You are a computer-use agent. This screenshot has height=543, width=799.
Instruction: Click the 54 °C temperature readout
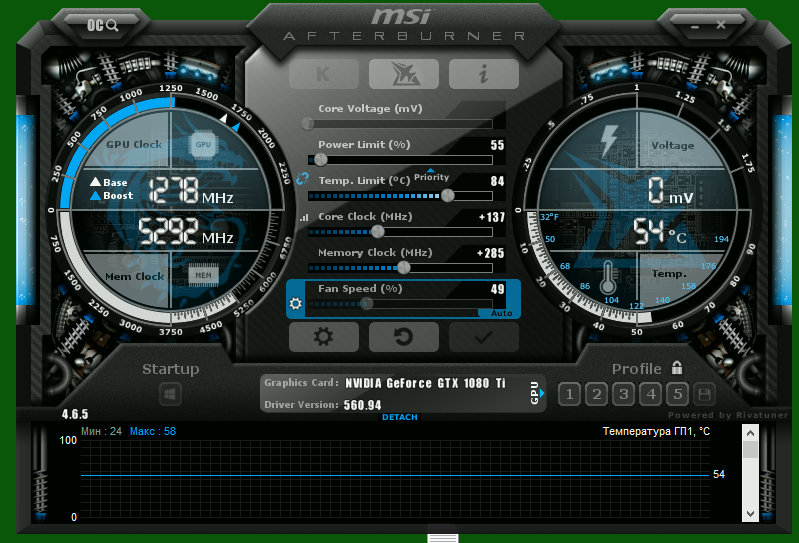tap(659, 232)
